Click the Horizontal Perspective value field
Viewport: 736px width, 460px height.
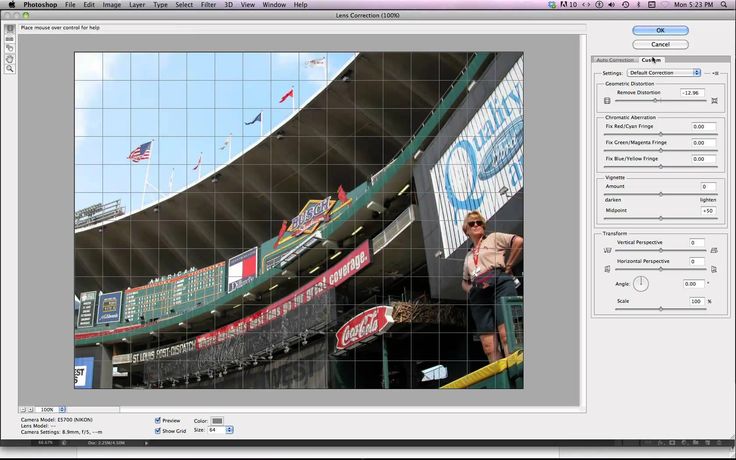[697, 261]
